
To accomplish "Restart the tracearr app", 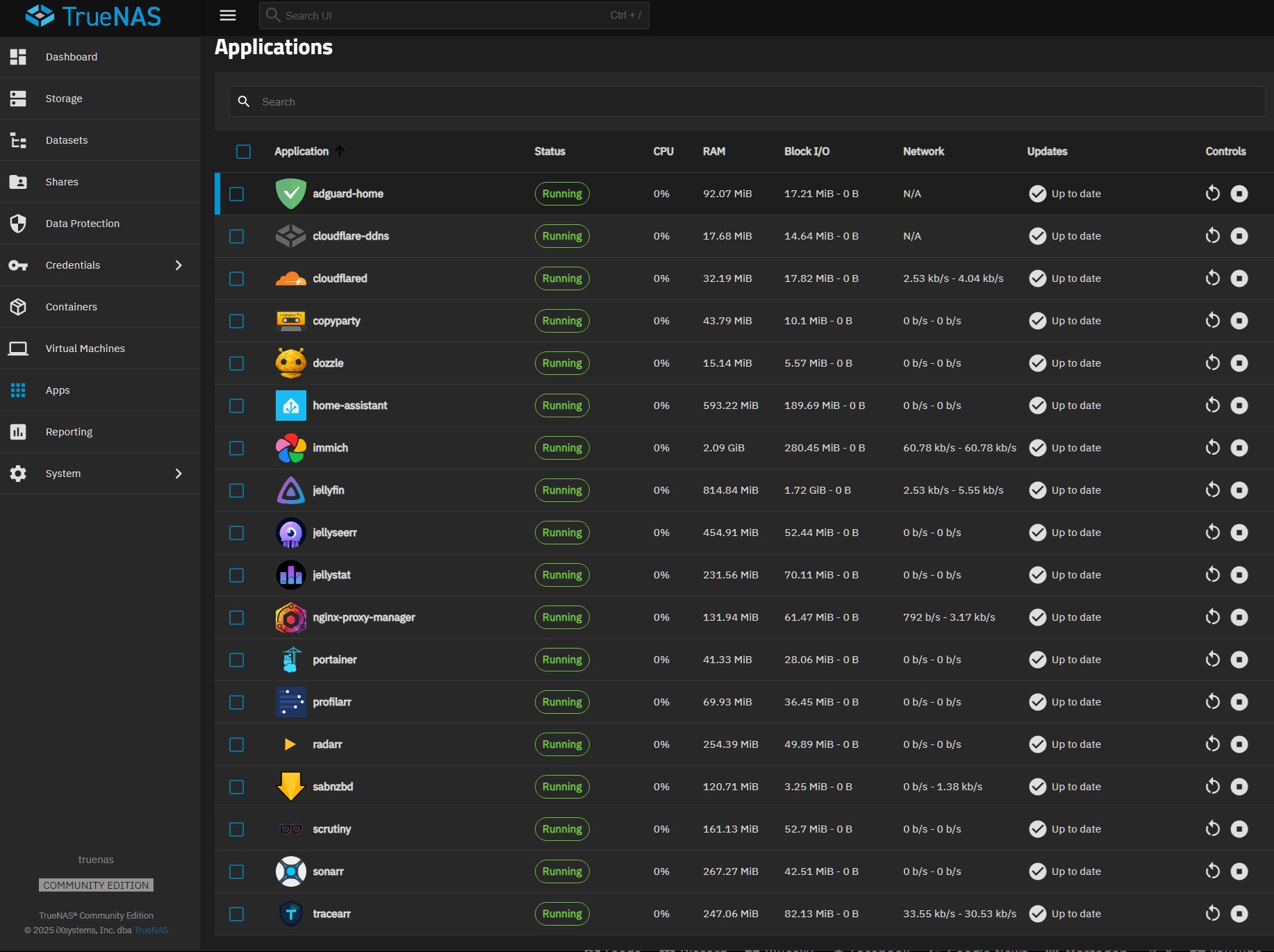I will [1213, 914].
